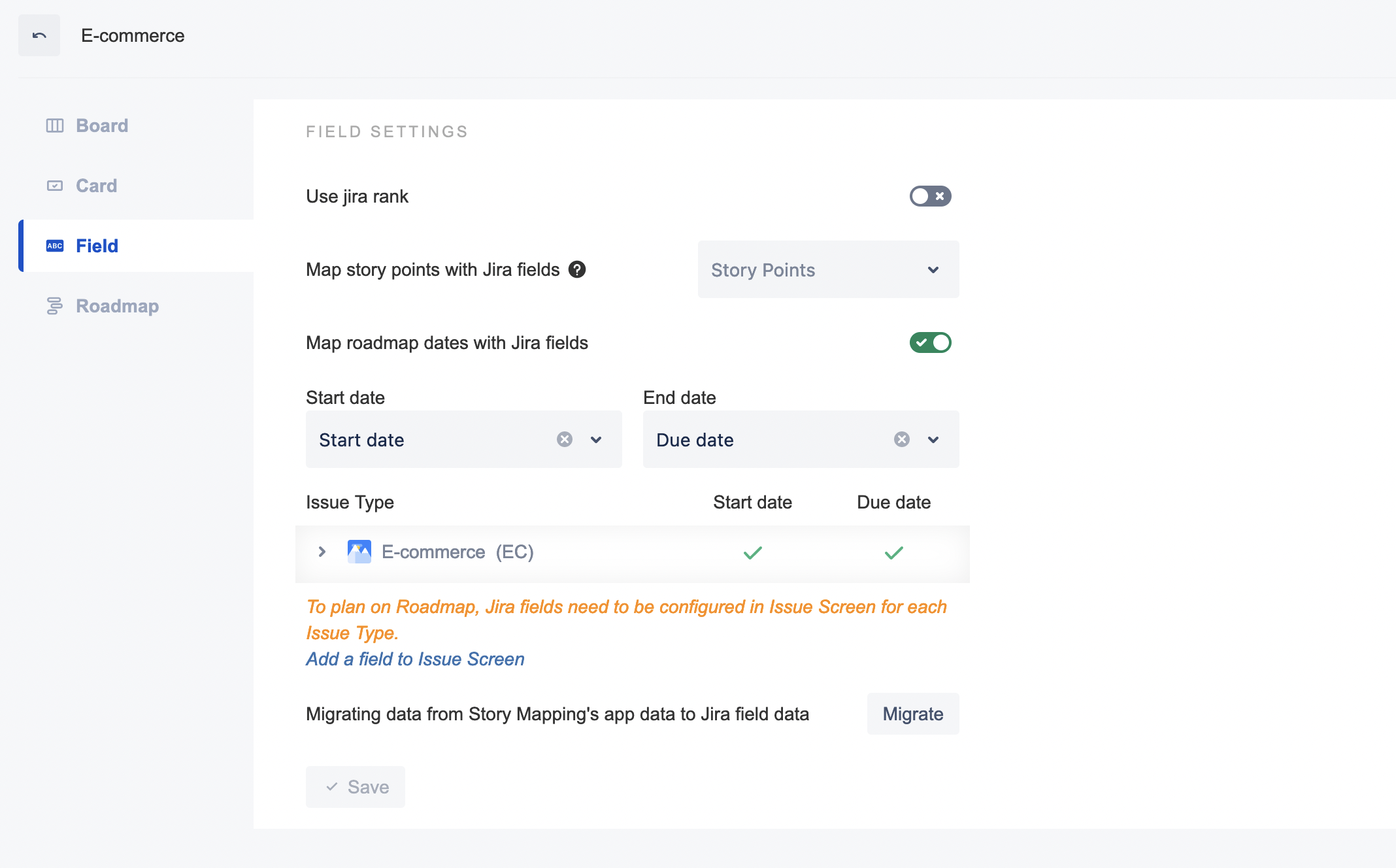Switch to the Board settings tab
1396x868 pixels.
point(102,125)
